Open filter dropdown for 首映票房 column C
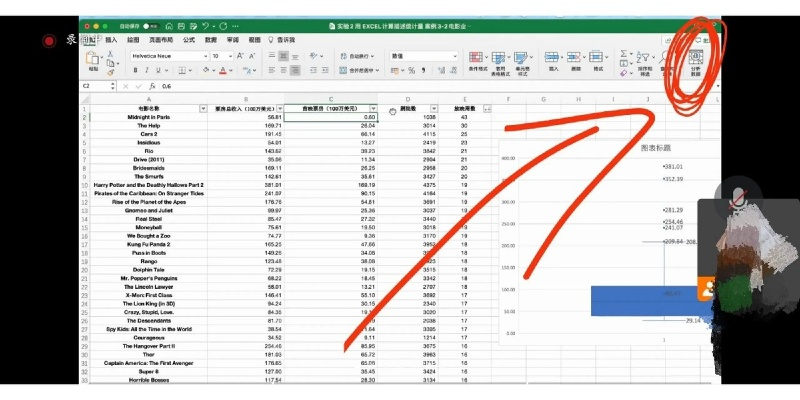Screen dimensions: 800x400 point(373,109)
